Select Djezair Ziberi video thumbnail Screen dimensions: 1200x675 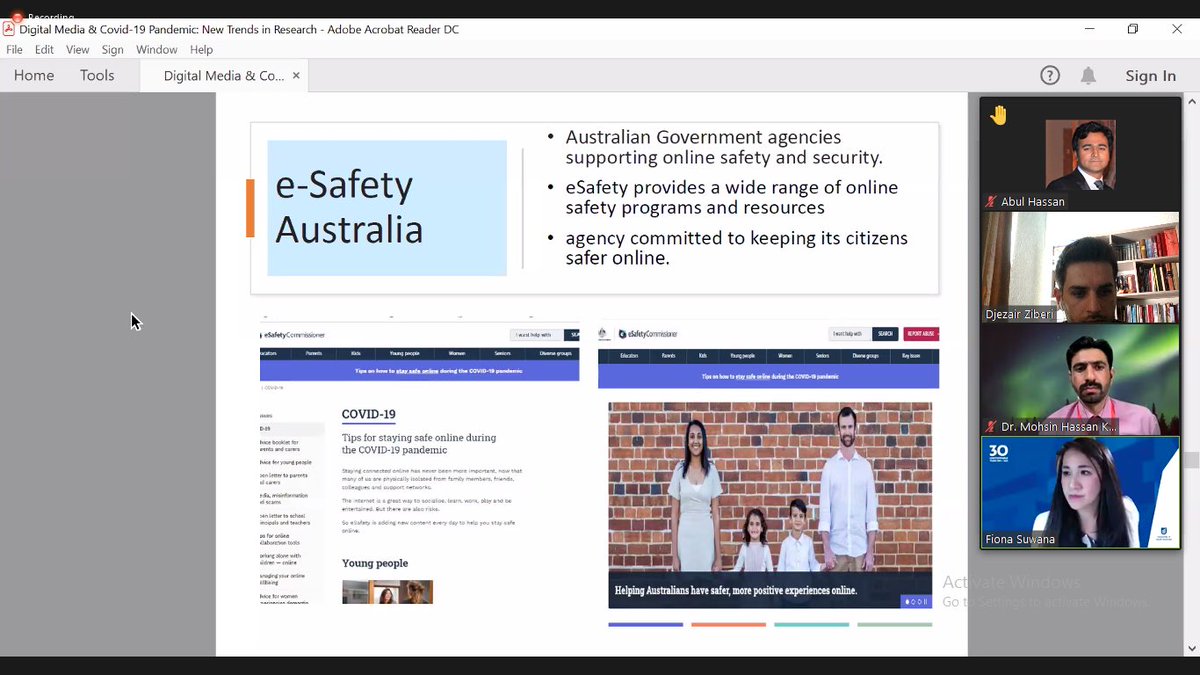point(1080,267)
